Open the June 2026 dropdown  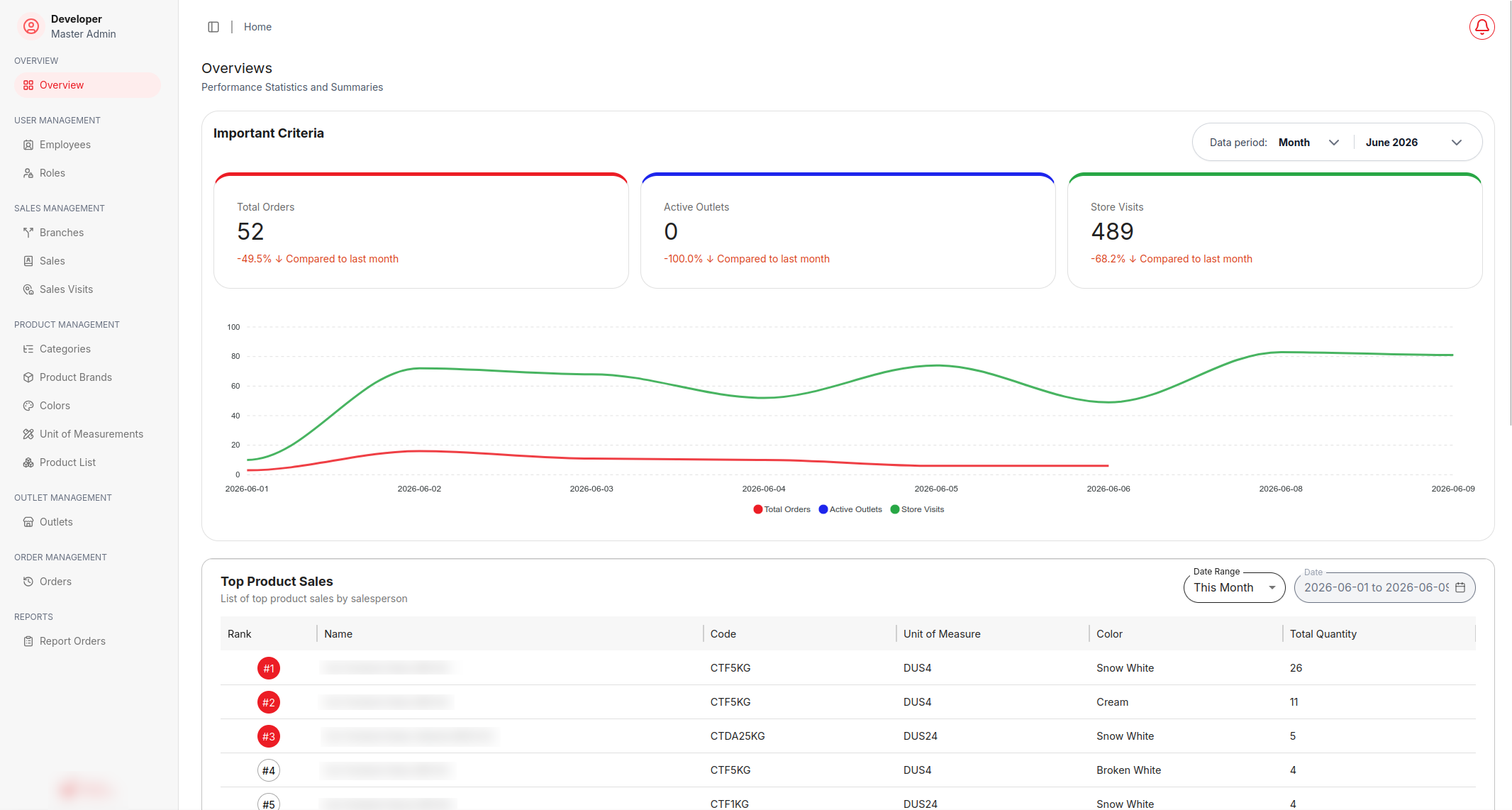pyautogui.click(x=1413, y=143)
